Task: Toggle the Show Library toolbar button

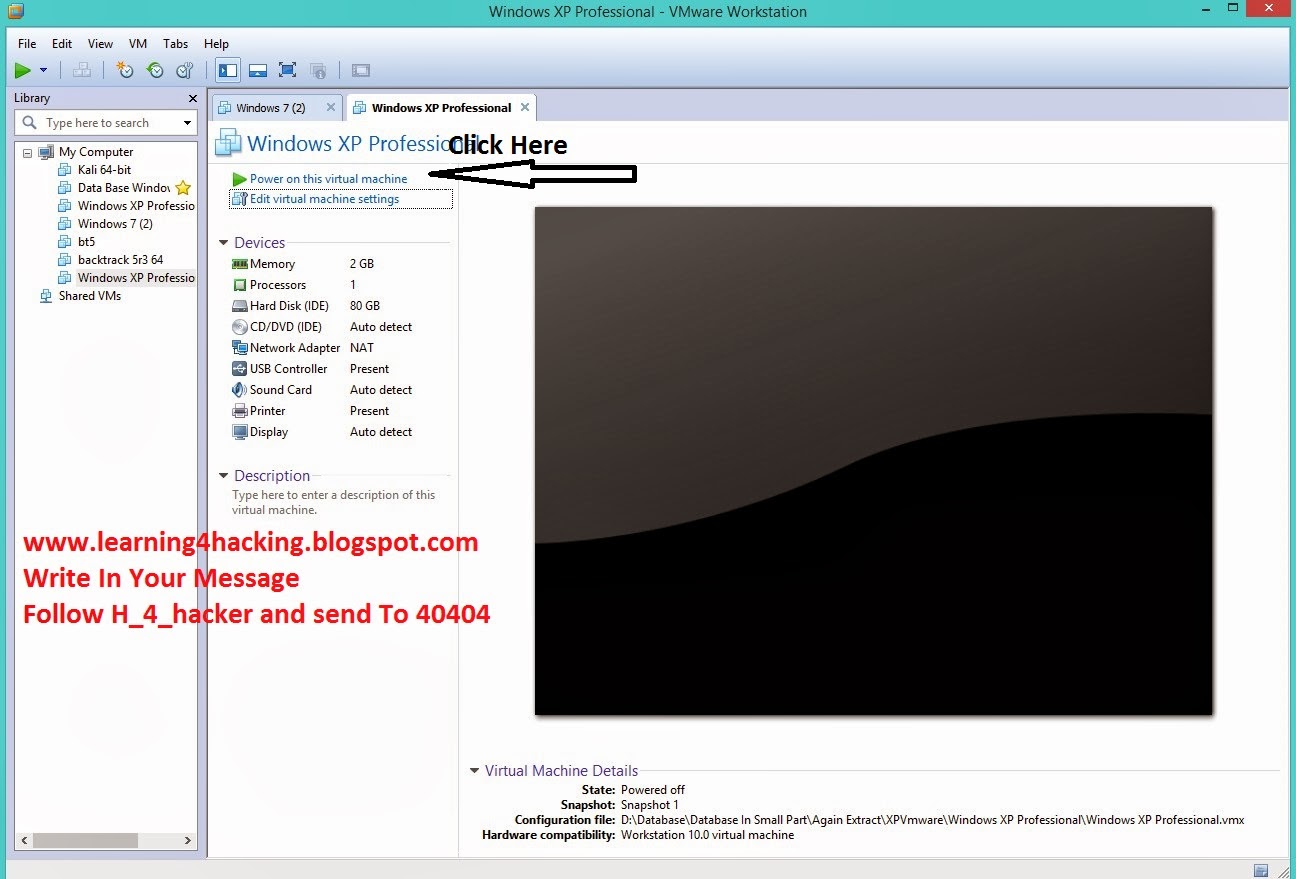Action: (228, 70)
